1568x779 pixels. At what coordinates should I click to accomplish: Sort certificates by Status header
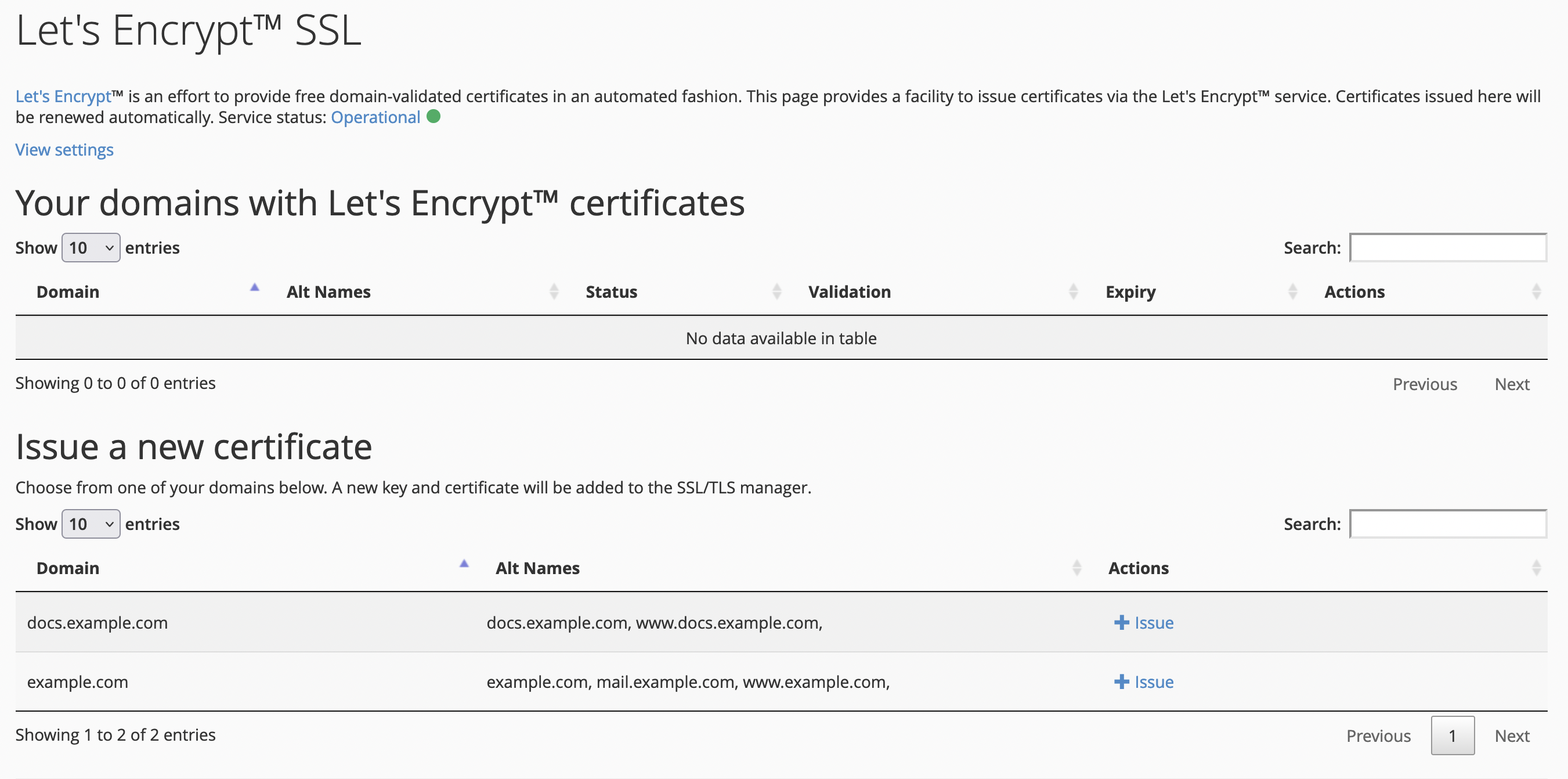tap(611, 292)
